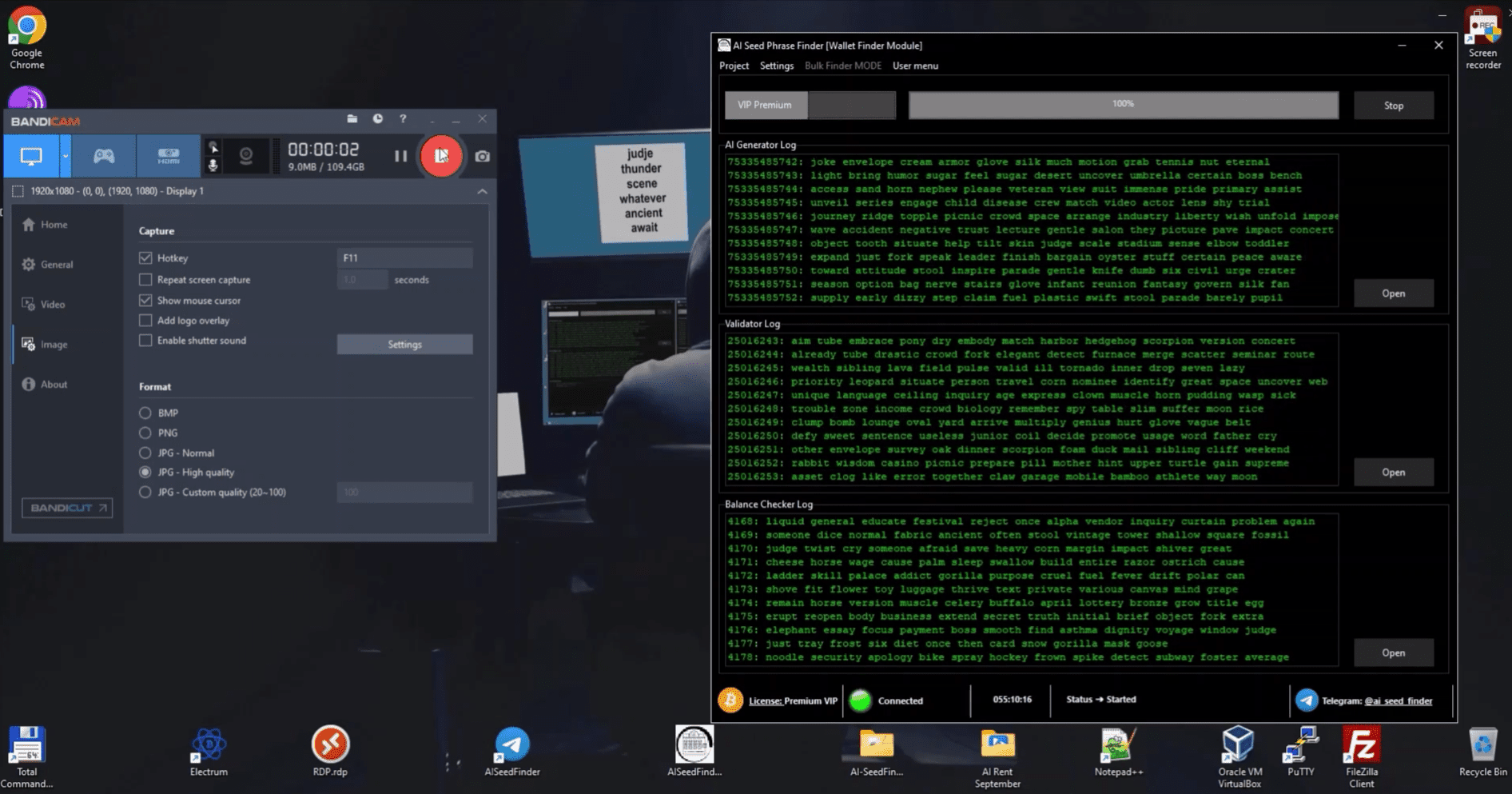Open the Validator Log
This screenshot has height=794, width=1512.
1393,473
